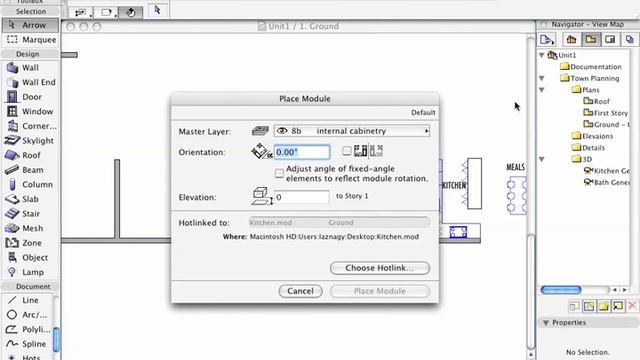Collapse the Unit1 tree node

(x=542, y=55)
